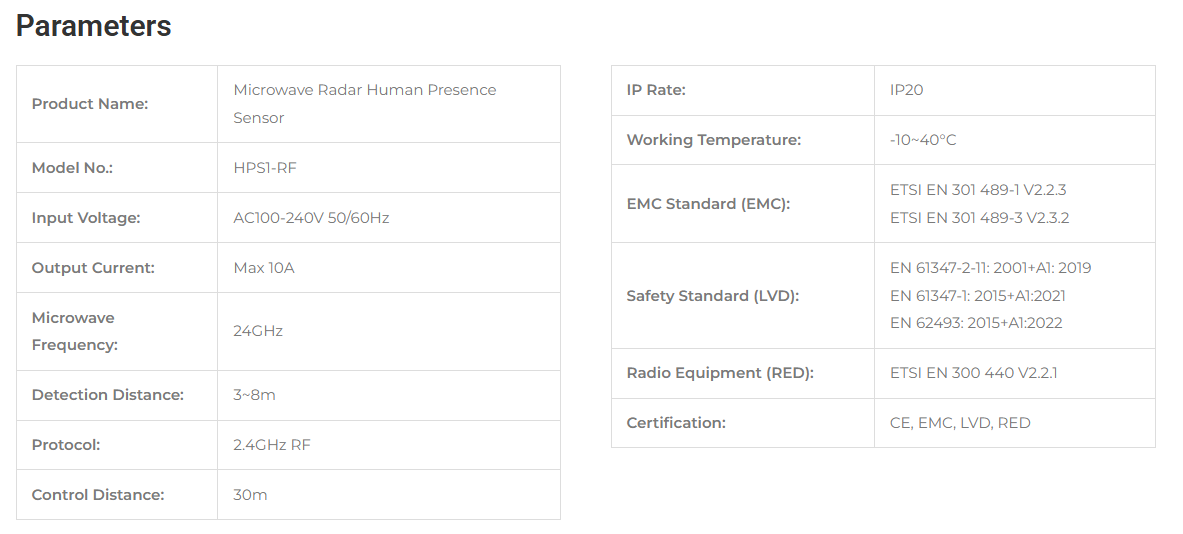
Task: Select AC100-240V 50/60Hz value
Action: coord(311,218)
